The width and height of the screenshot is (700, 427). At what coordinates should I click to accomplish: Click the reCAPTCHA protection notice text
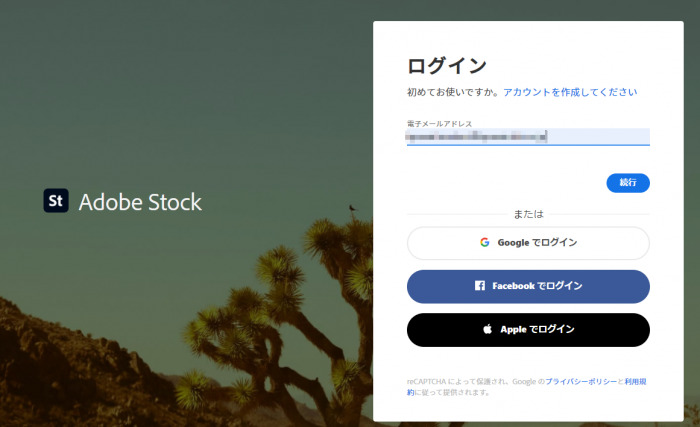click(x=475, y=381)
